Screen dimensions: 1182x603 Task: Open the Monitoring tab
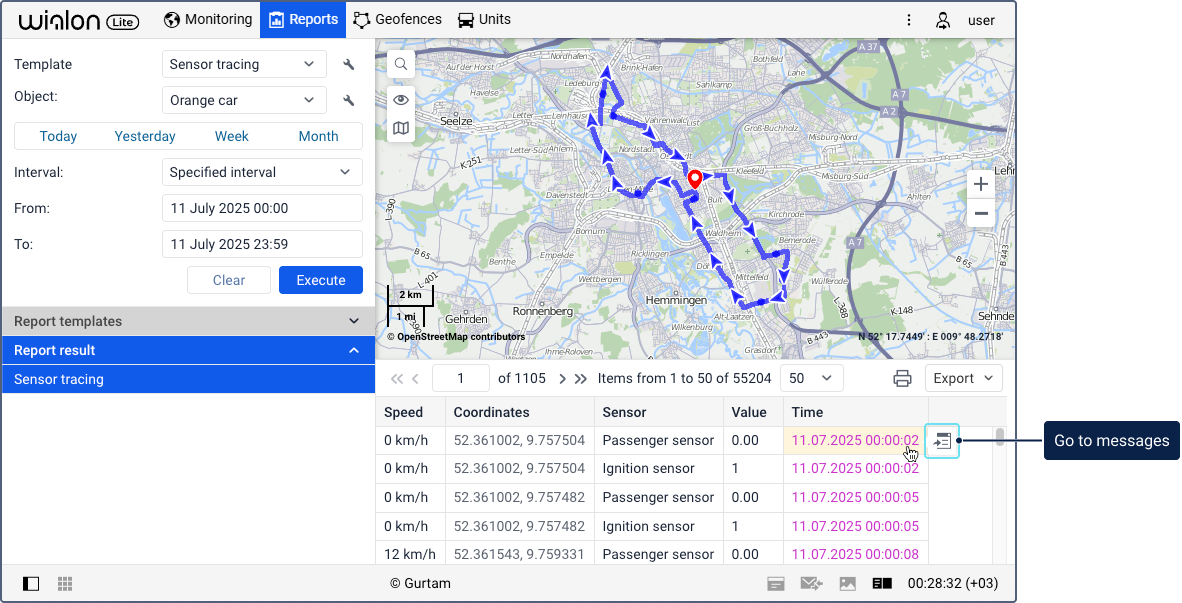(209, 20)
